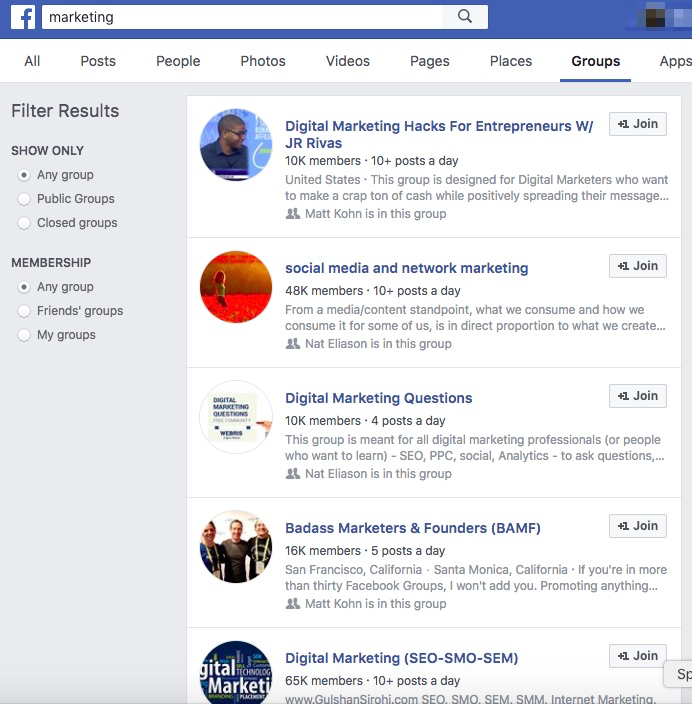
Task: Choose Friends' groups membership filter
Action: (x=24, y=311)
